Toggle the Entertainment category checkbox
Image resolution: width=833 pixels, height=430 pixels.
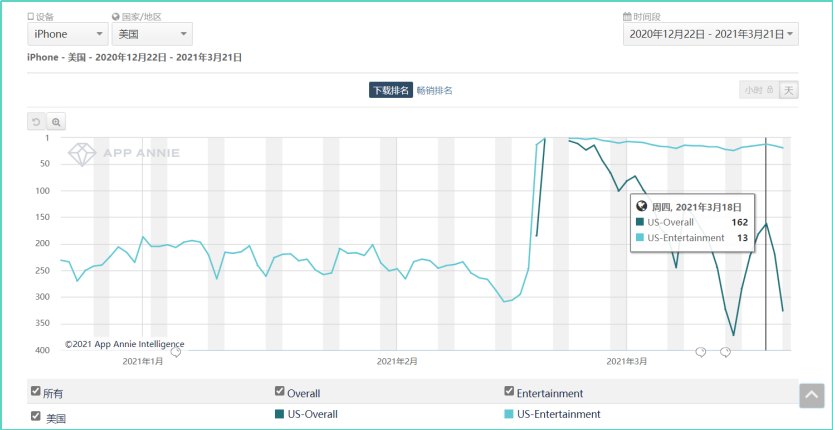click(x=510, y=392)
